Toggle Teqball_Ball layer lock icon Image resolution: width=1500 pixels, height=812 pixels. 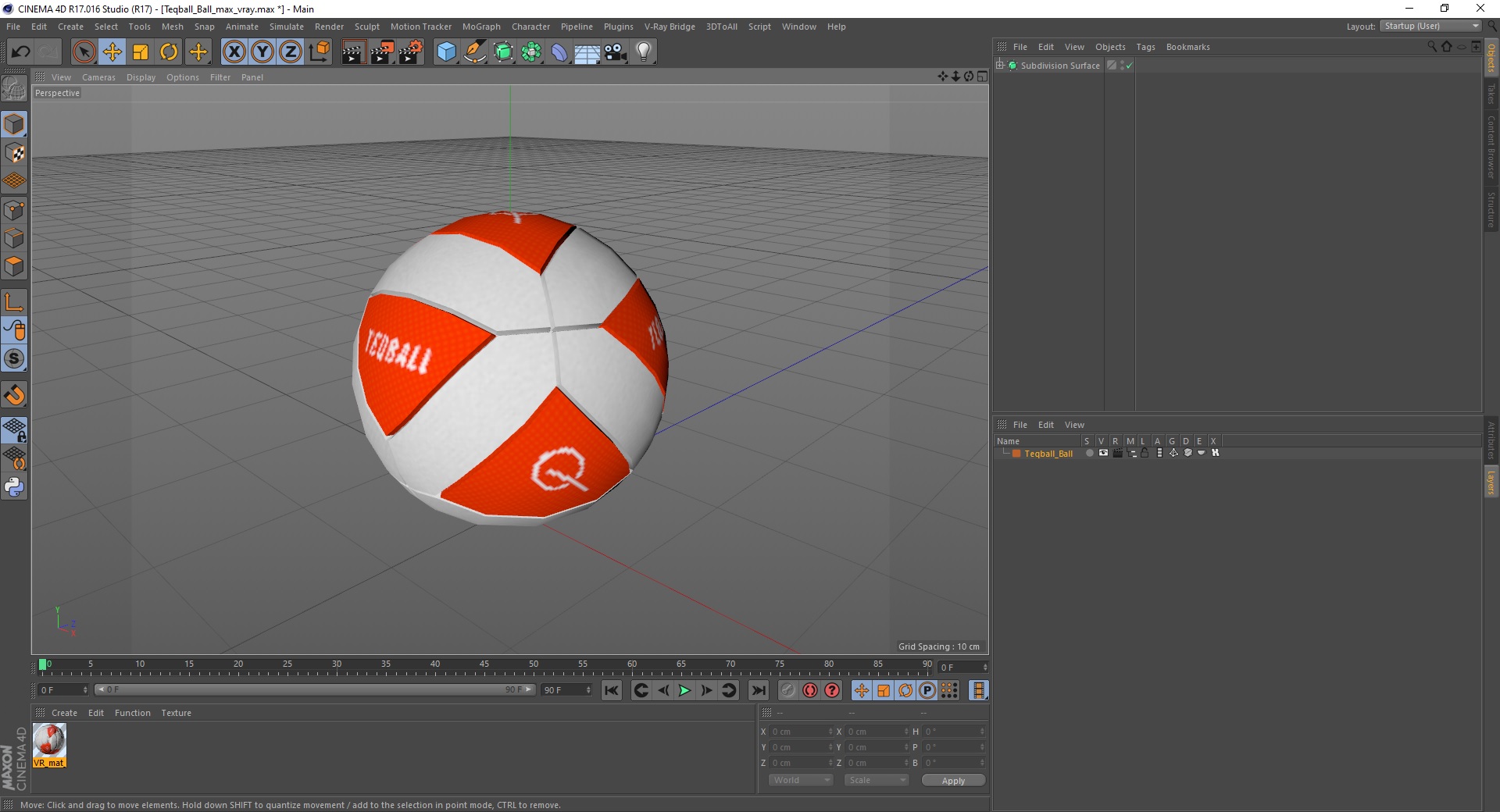(x=1145, y=454)
